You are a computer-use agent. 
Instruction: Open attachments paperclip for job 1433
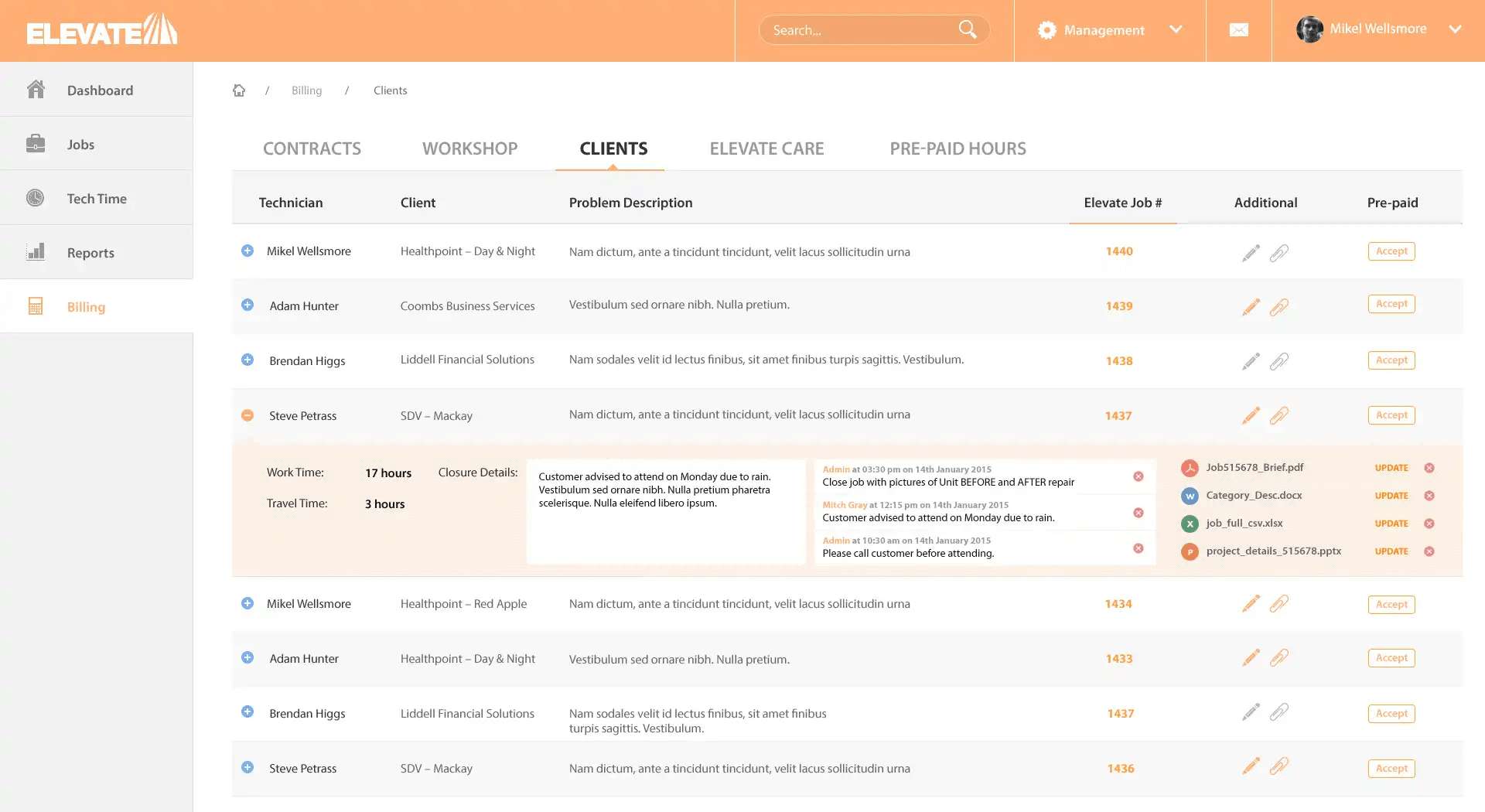coord(1279,657)
